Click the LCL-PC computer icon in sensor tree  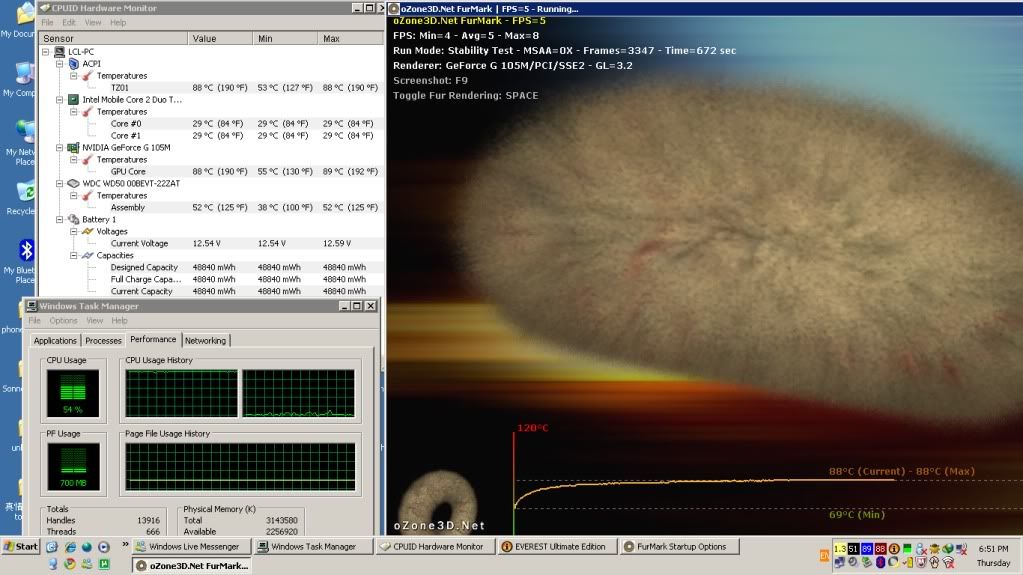click(x=59, y=52)
